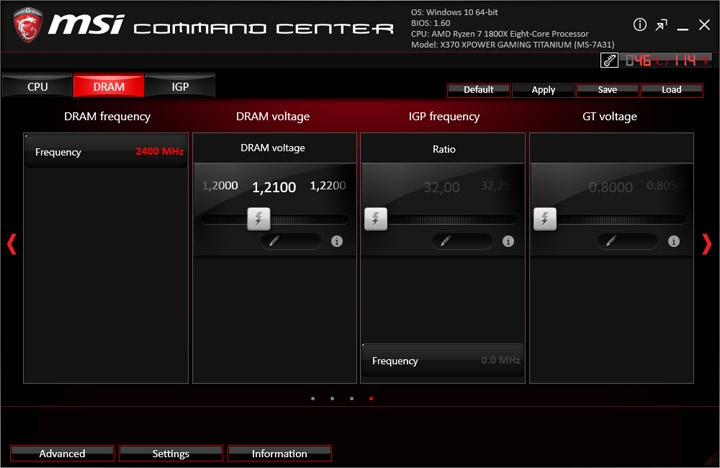Open the GT voltage info icon
Screen dimensions: 720x468
(674, 241)
